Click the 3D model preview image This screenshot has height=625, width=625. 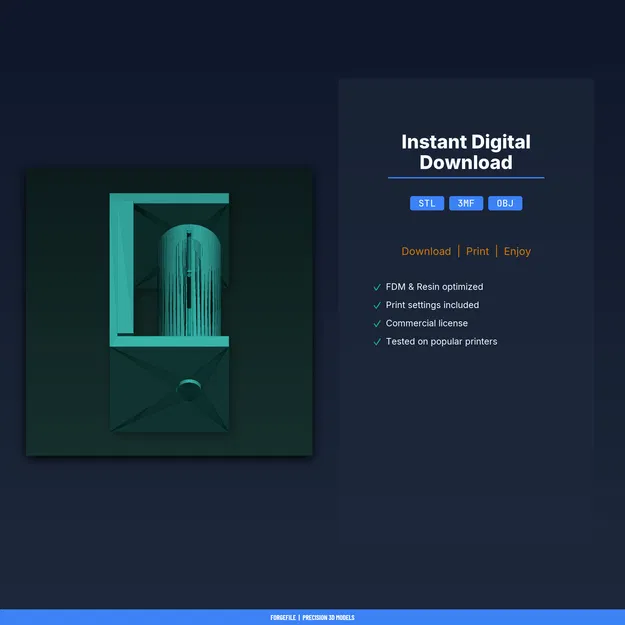(169, 312)
